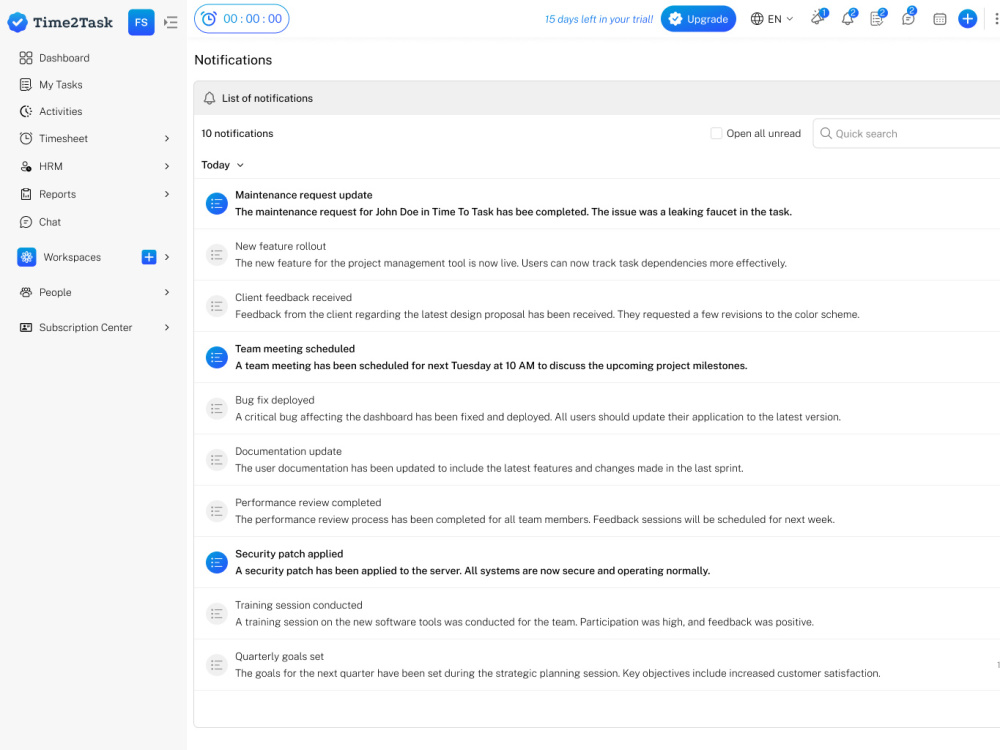Screen dimensions: 1000x750
Task: Click the Workspaces icon
Action: click(27, 257)
